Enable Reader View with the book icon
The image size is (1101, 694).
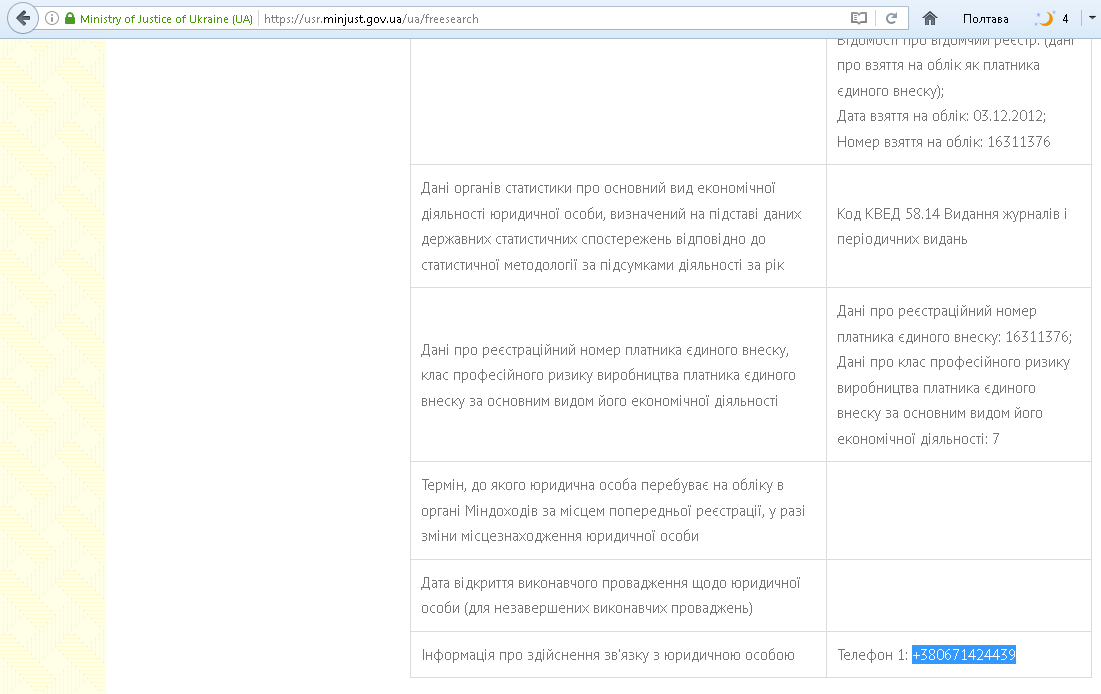[858, 19]
